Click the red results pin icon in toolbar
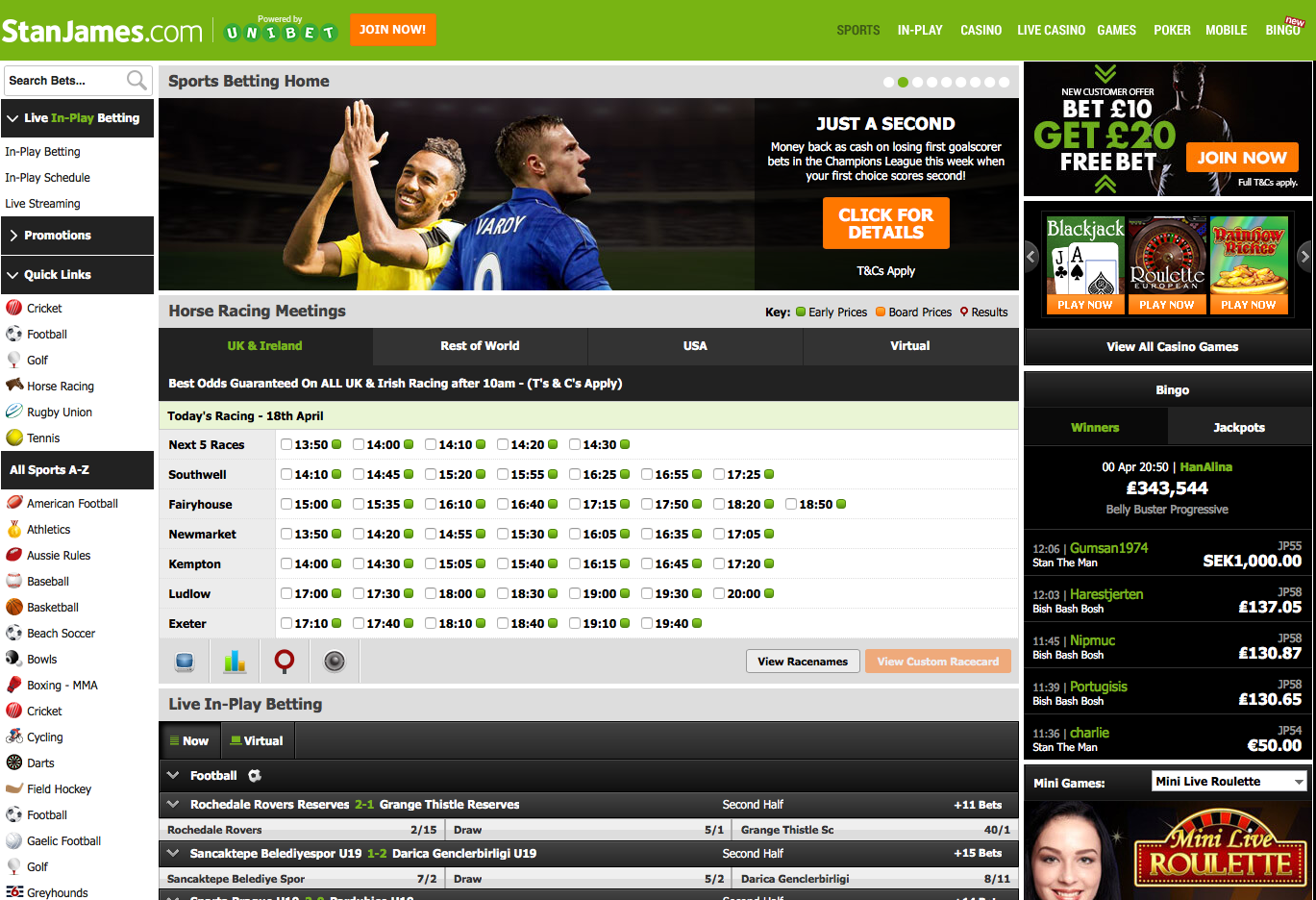1316x900 pixels. [285, 661]
